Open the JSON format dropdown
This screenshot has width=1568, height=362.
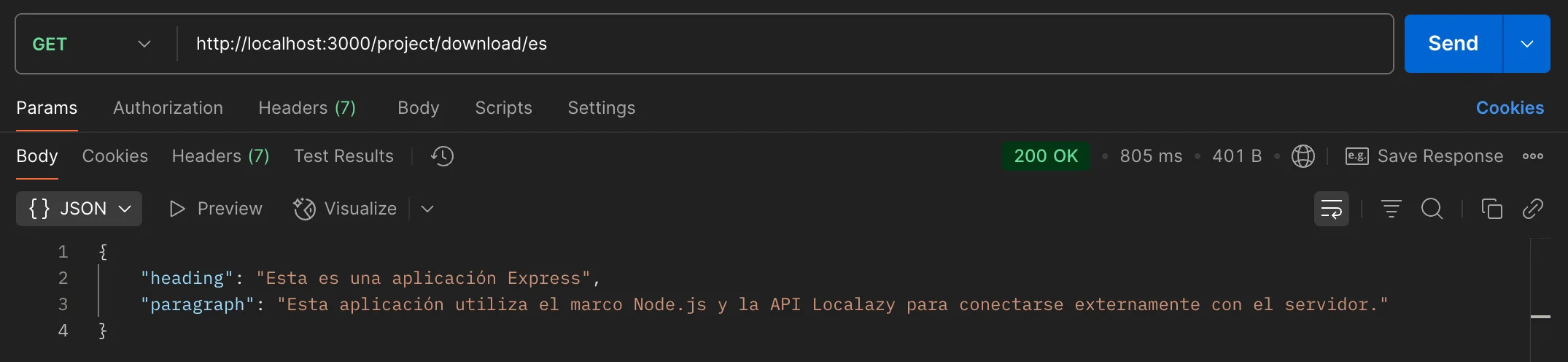[79, 209]
